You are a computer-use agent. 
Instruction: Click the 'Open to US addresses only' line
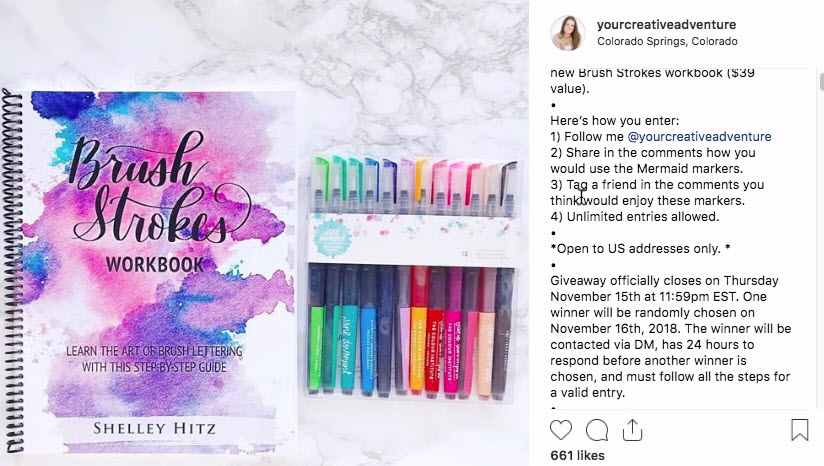tap(640, 248)
